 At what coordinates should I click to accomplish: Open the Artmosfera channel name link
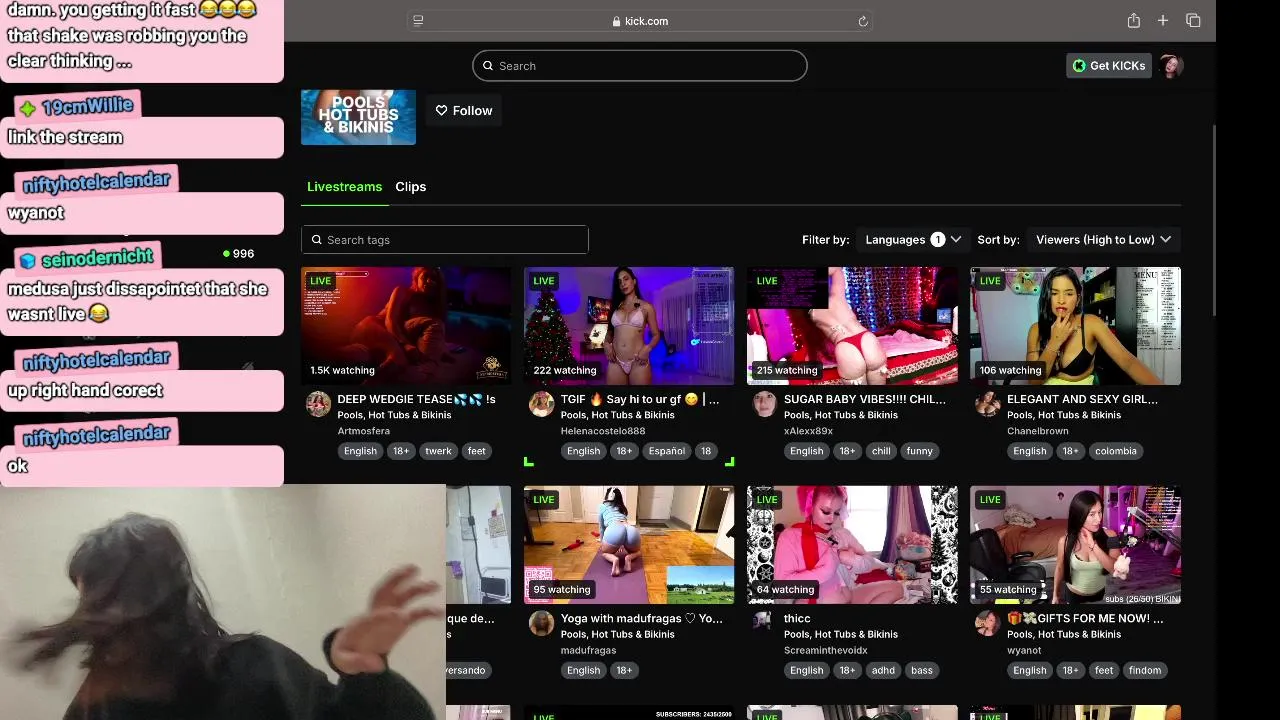click(364, 431)
